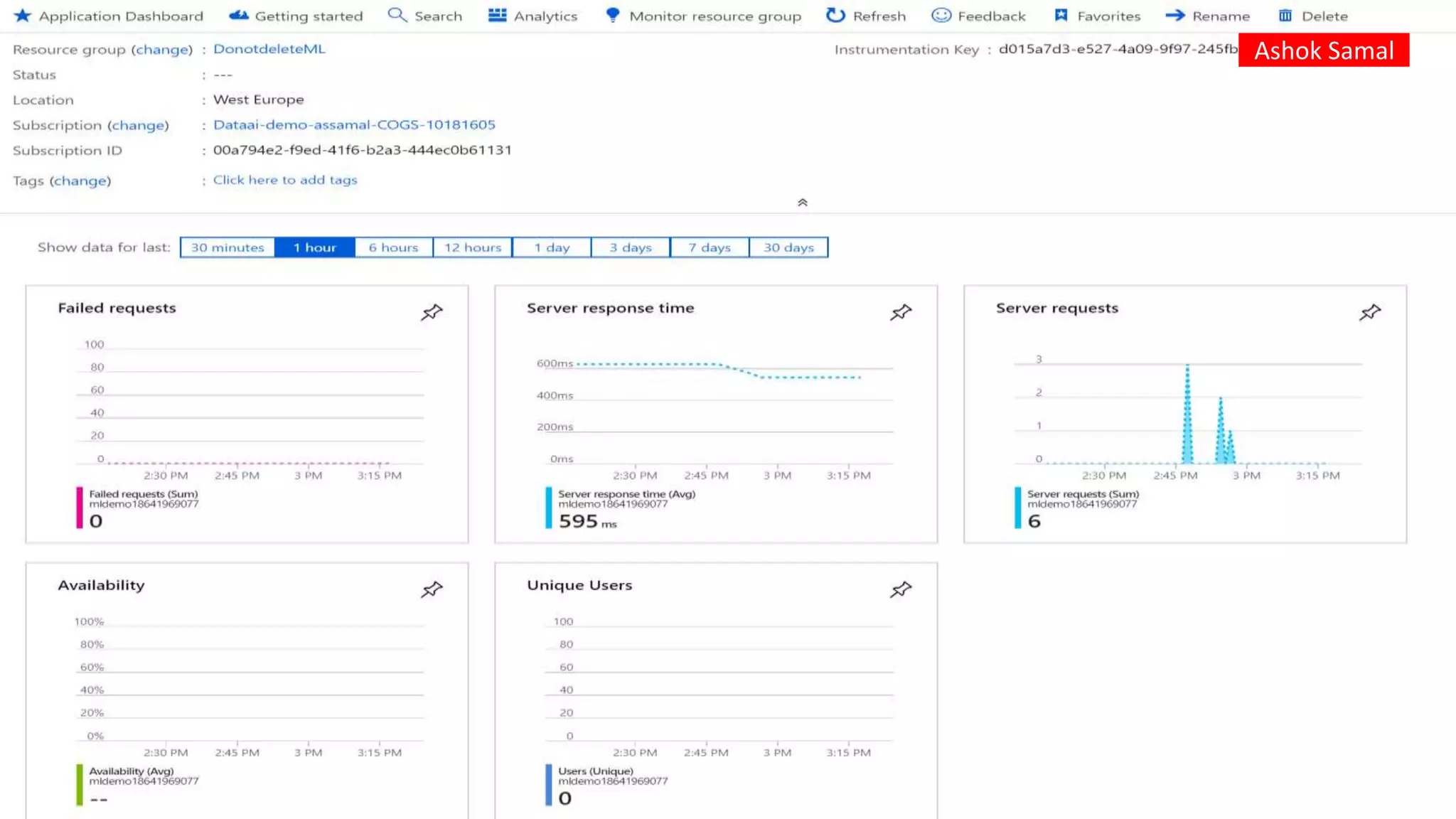1456x819 pixels.
Task: Change the subscription
Action: [139, 125]
